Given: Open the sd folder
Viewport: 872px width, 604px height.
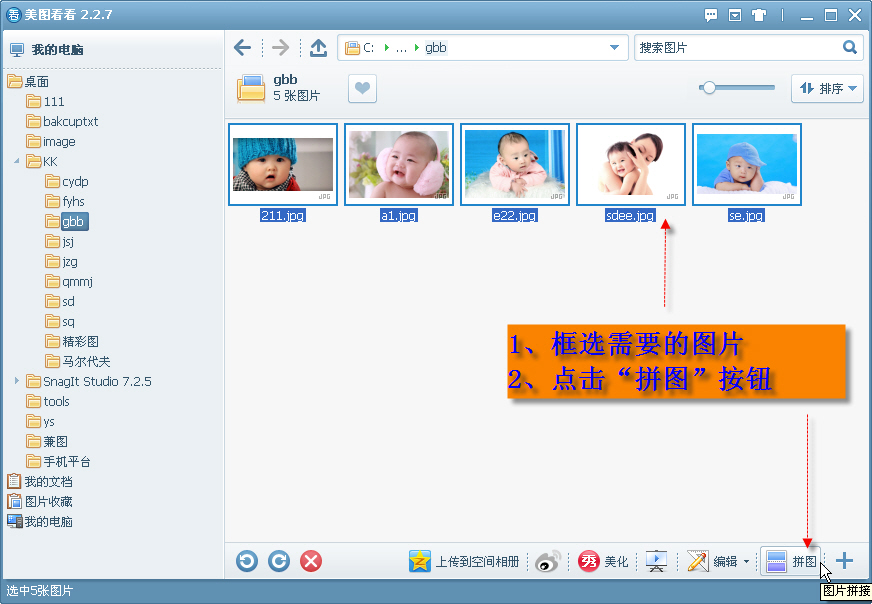Looking at the screenshot, I should [60, 302].
